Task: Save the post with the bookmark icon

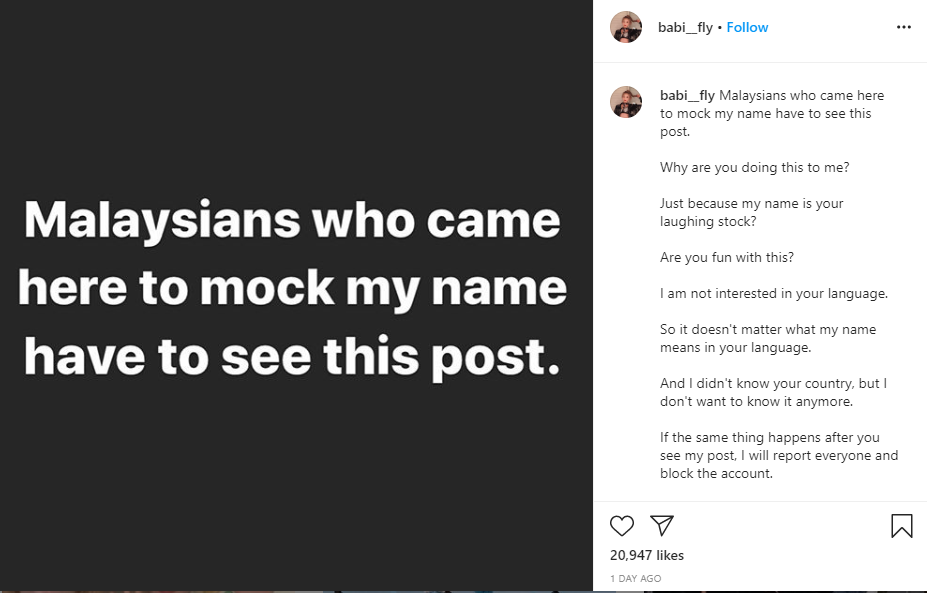Action: pyautogui.click(x=901, y=526)
